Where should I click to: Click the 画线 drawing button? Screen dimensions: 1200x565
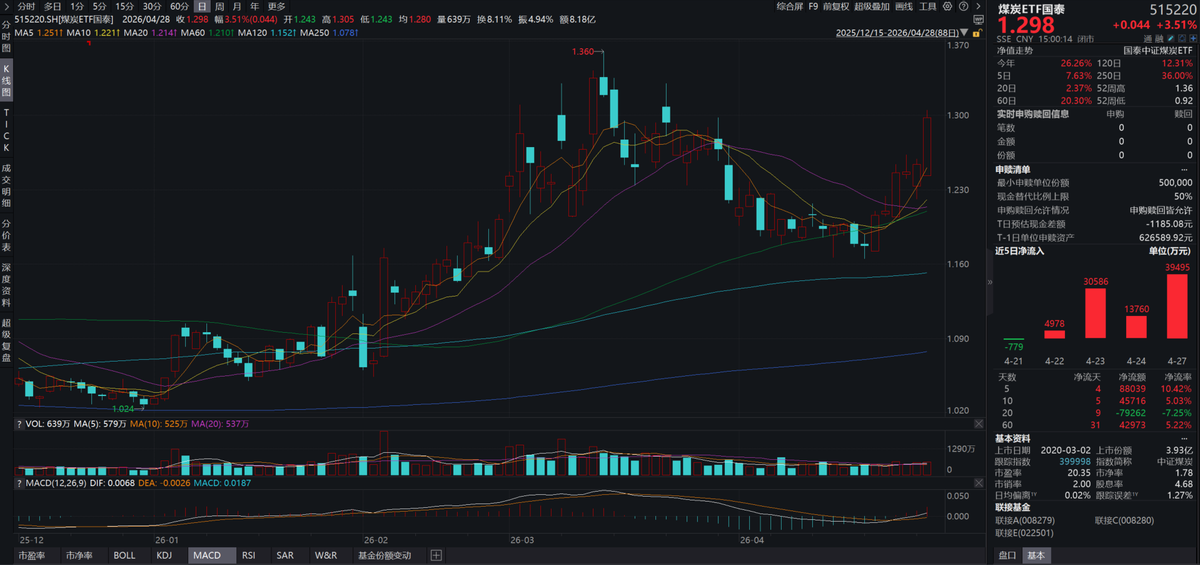[905, 6]
